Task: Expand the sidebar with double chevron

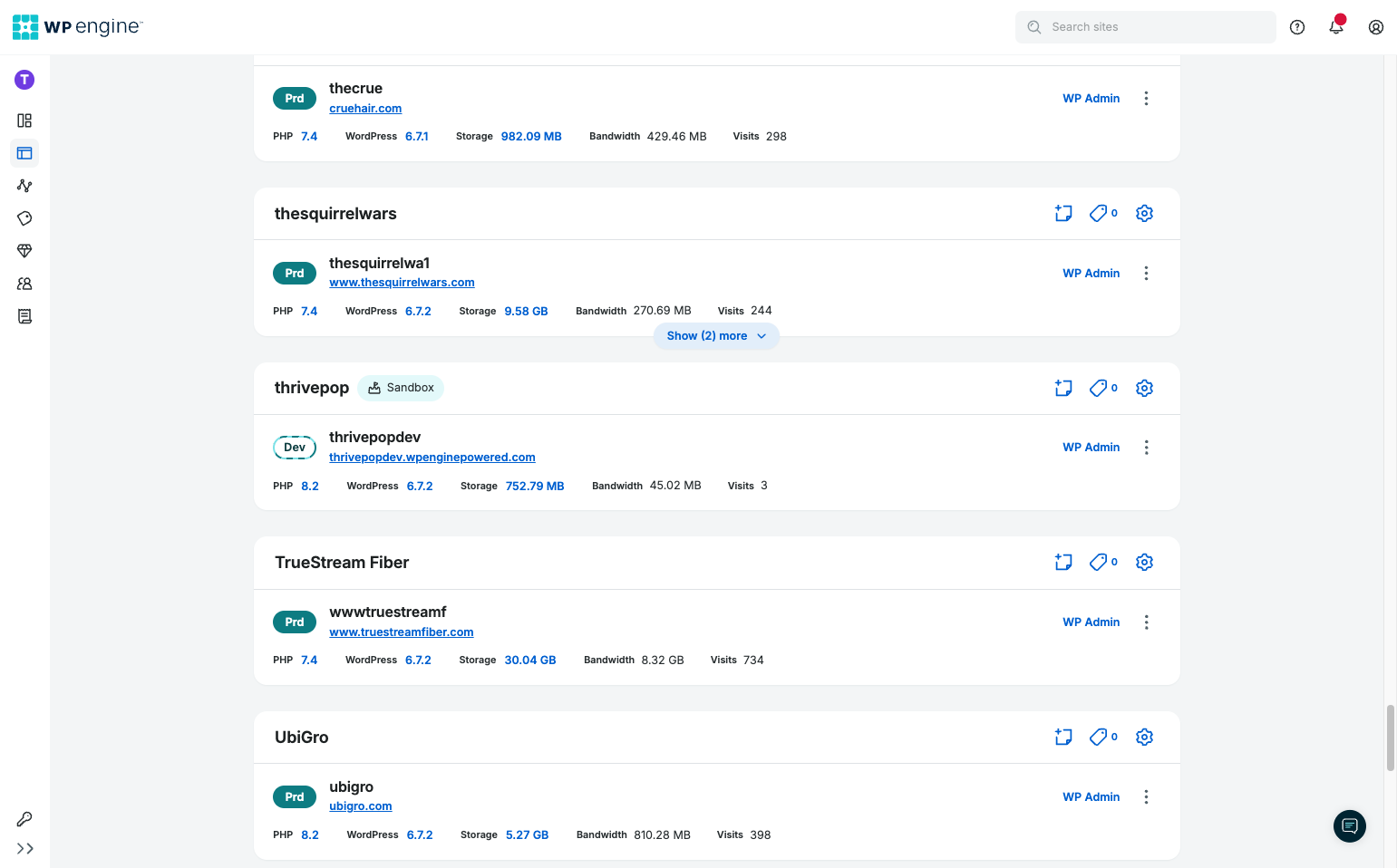Action: pyautogui.click(x=24, y=849)
